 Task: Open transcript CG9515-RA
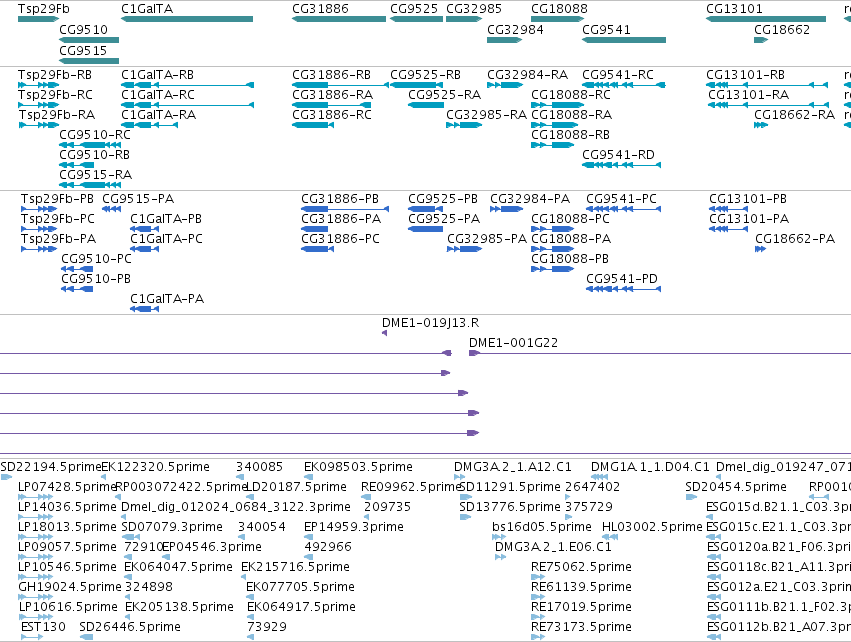click(x=96, y=175)
